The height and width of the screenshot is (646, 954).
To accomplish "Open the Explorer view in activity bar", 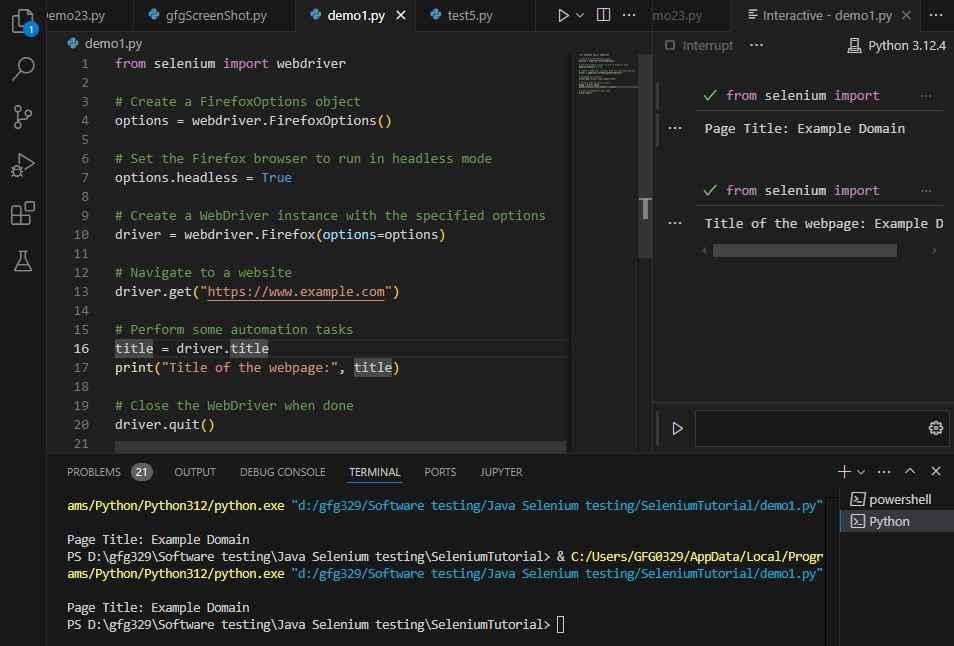I will click(23, 21).
